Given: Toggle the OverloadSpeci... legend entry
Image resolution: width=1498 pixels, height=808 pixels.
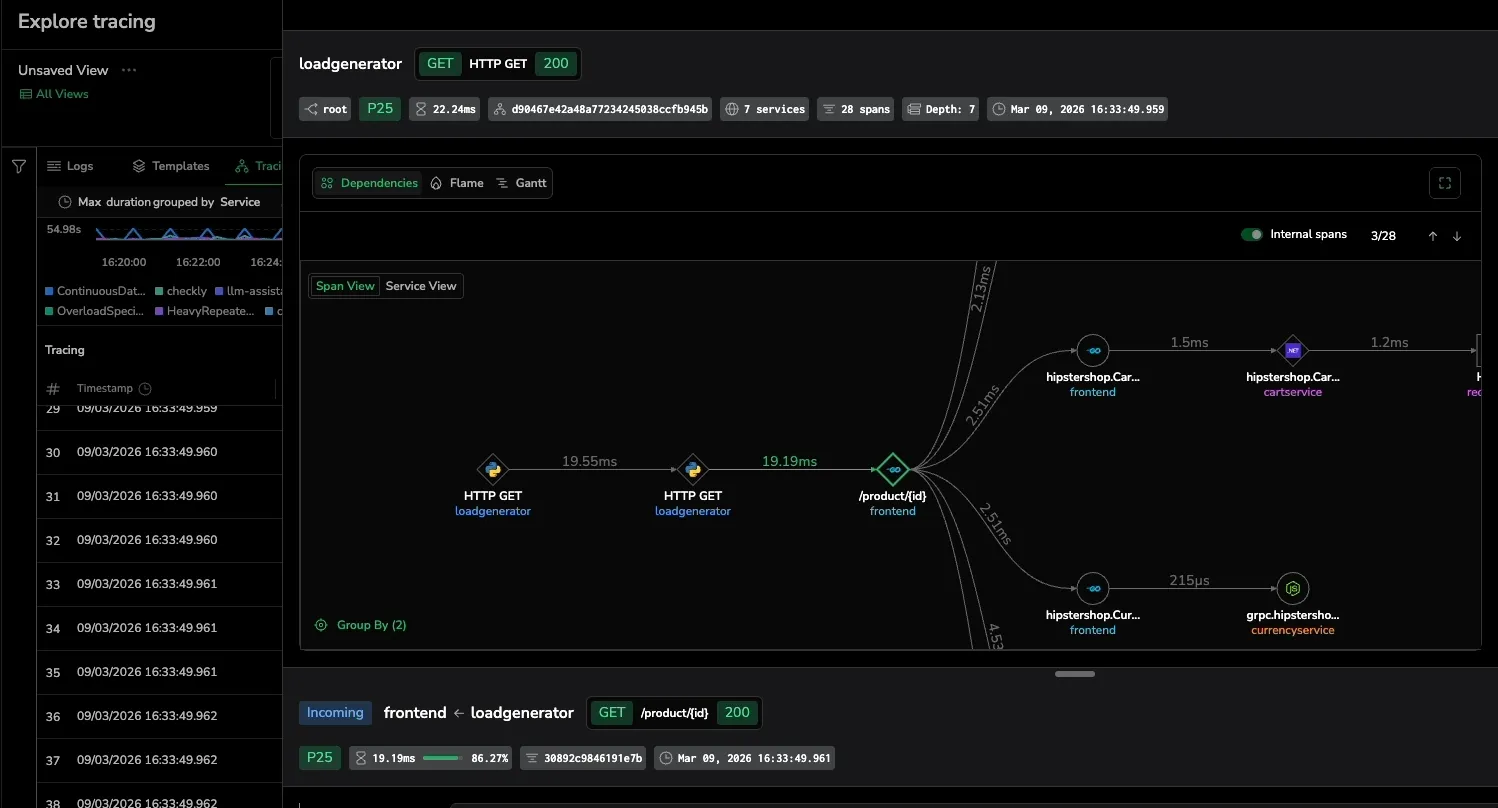Looking at the screenshot, I should (x=96, y=311).
